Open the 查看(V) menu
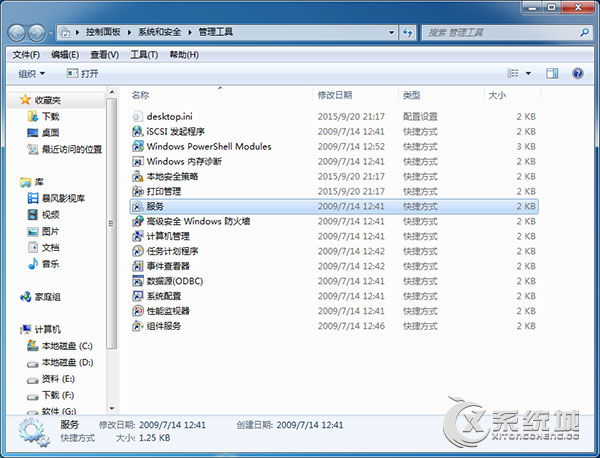Screen dimensions: 600x458 click(x=104, y=55)
